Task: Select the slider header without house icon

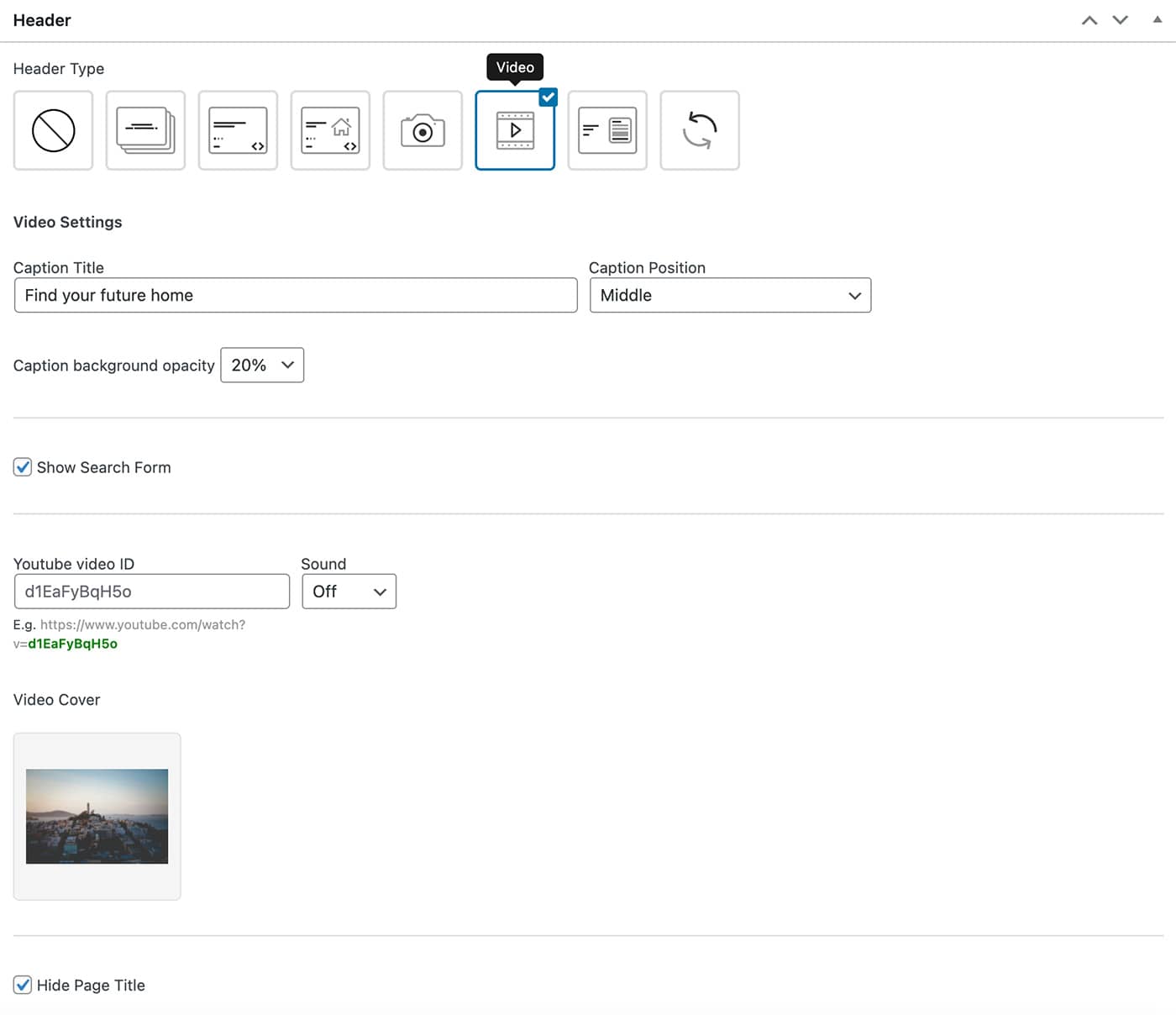Action: pyautogui.click(x=238, y=131)
